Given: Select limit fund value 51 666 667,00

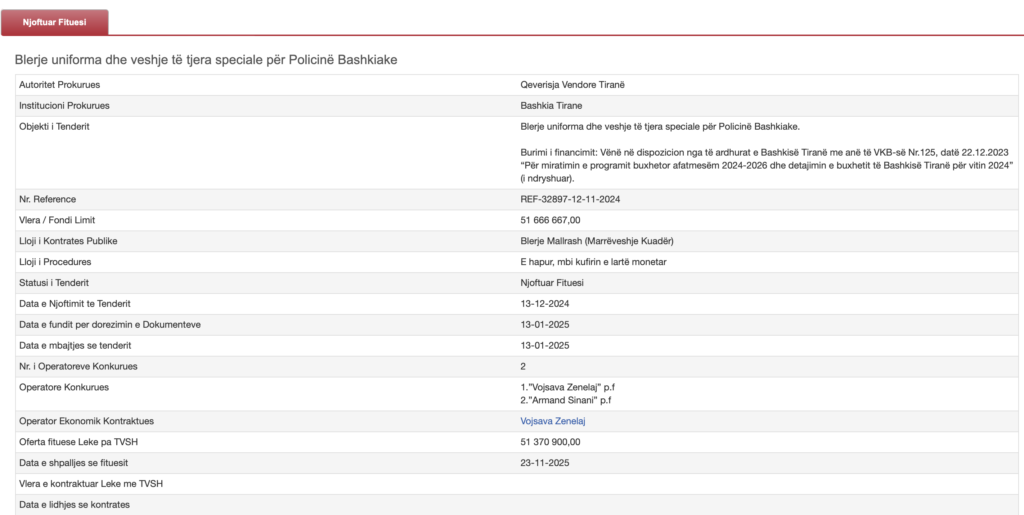Looking at the screenshot, I should 550,220.
